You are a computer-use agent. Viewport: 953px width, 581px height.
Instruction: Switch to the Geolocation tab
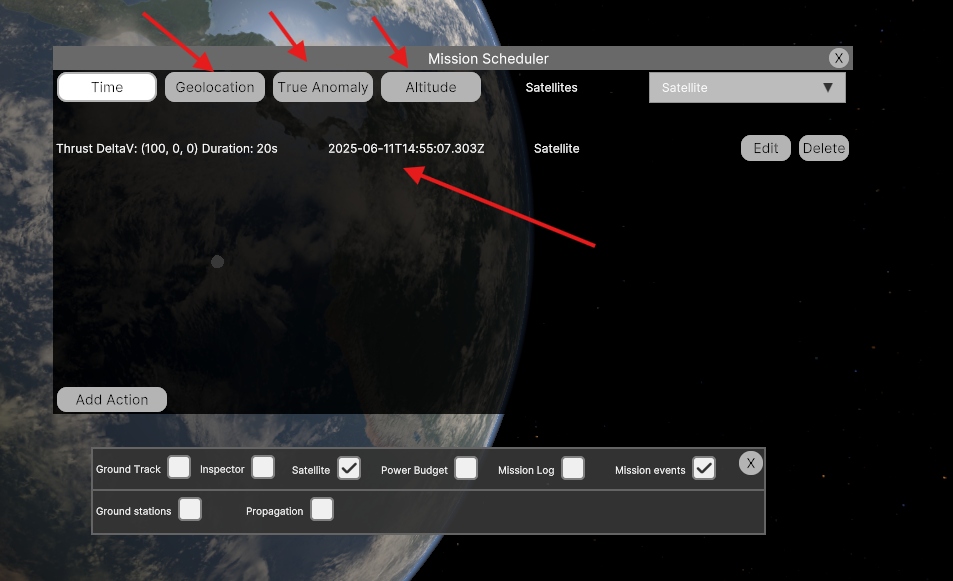[x=215, y=87]
